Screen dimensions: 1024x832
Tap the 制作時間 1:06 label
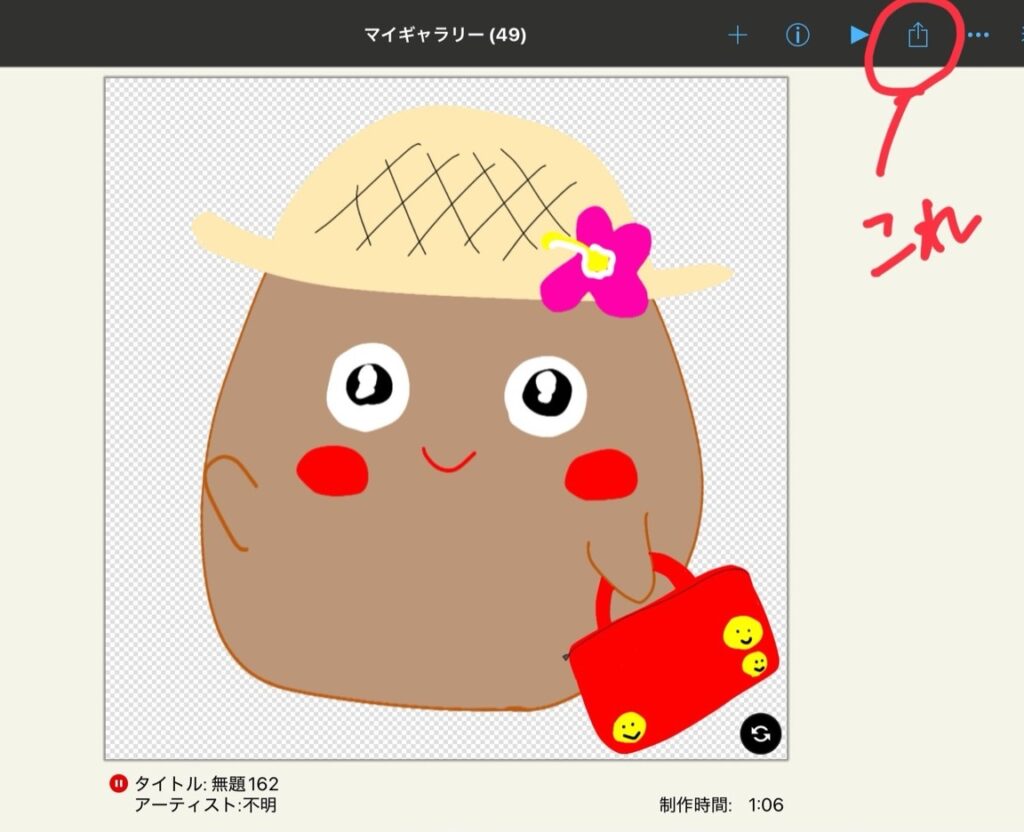click(x=719, y=805)
